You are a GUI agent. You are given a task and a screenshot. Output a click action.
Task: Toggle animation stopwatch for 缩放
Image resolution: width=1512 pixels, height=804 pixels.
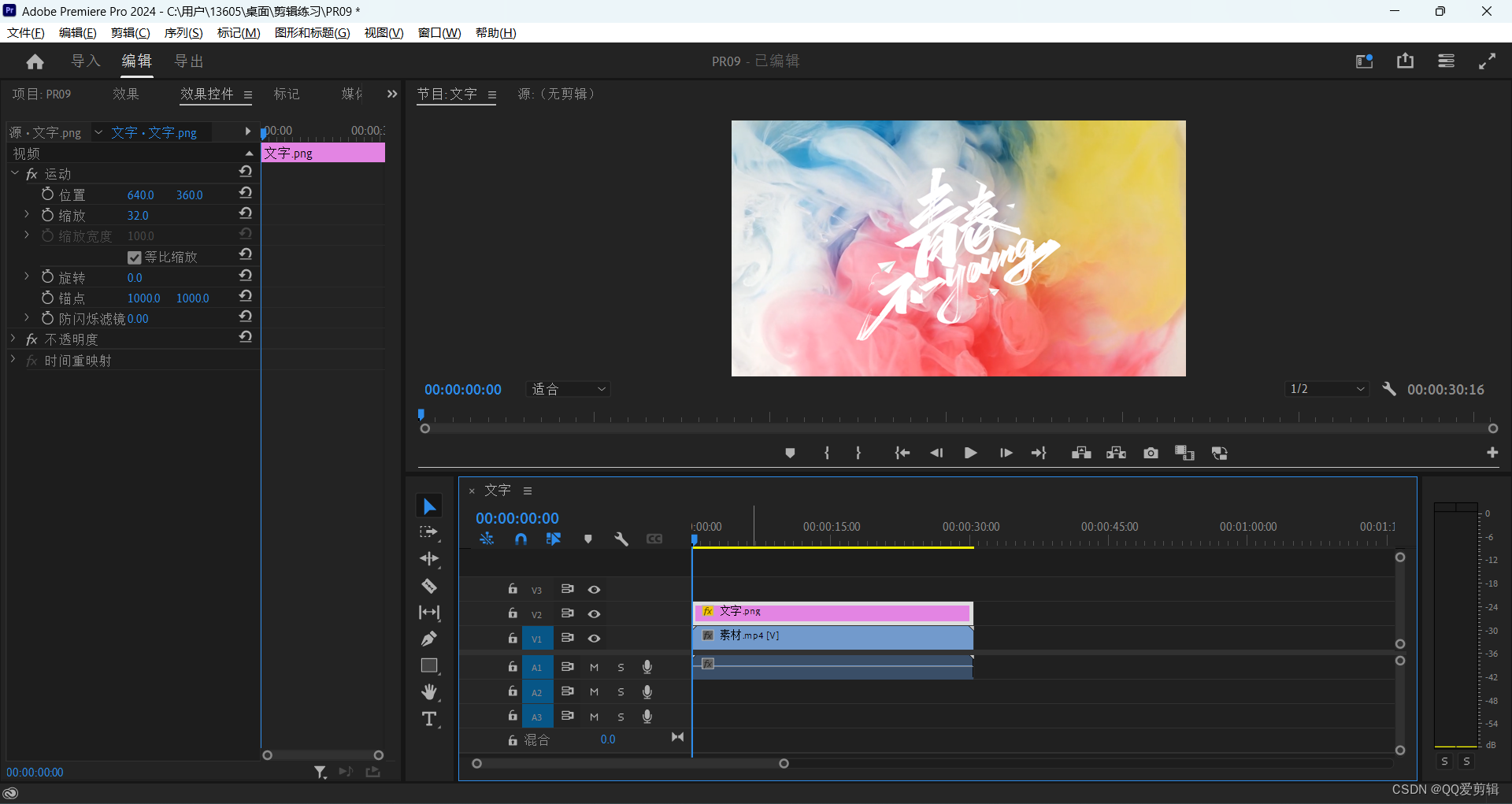47,214
